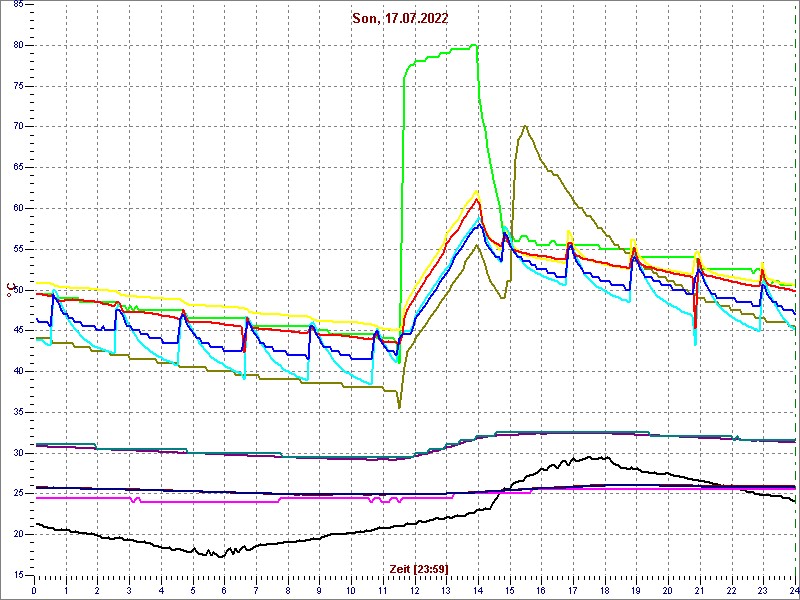This screenshot has width=800, height=600.
Task: Select the '40' temperature axis label
Action: tap(17, 371)
